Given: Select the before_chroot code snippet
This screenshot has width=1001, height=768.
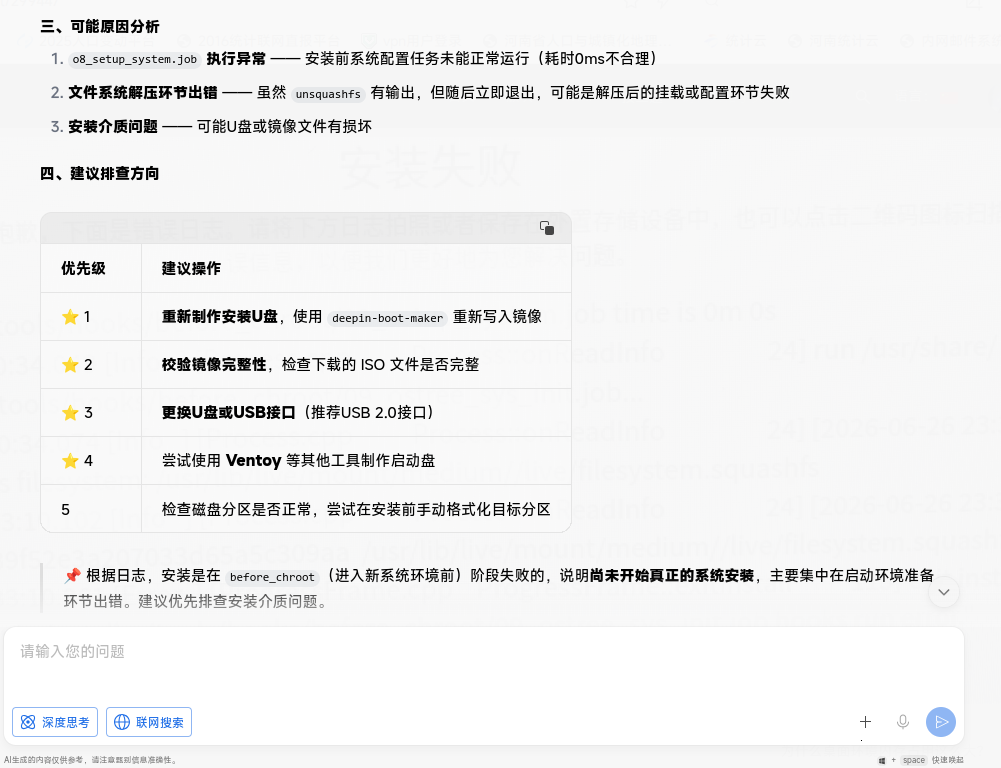Looking at the screenshot, I should pyautogui.click(x=272, y=576).
